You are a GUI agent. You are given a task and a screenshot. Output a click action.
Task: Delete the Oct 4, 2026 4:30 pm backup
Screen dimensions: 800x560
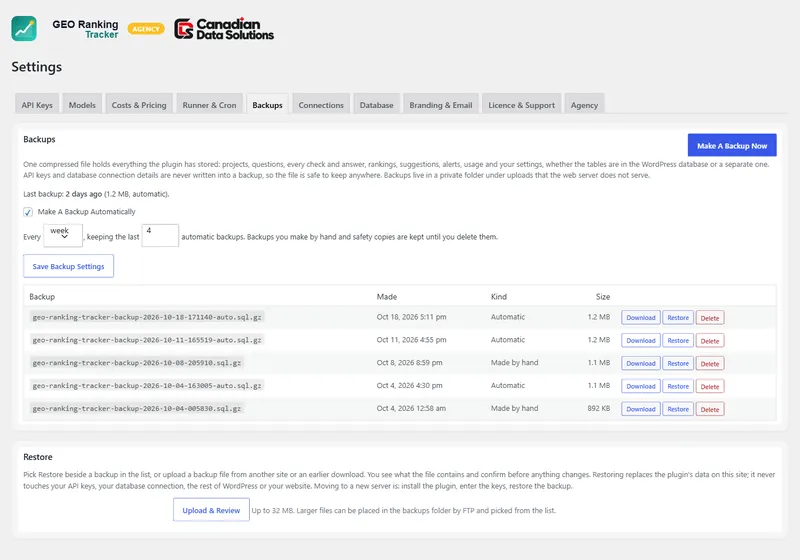tap(710, 387)
